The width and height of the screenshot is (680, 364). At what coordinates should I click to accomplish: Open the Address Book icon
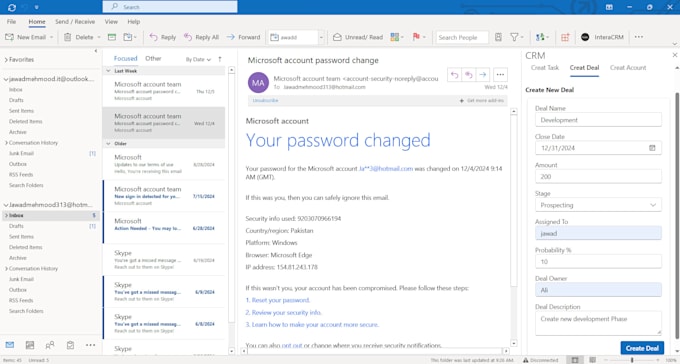[x=498, y=37]
